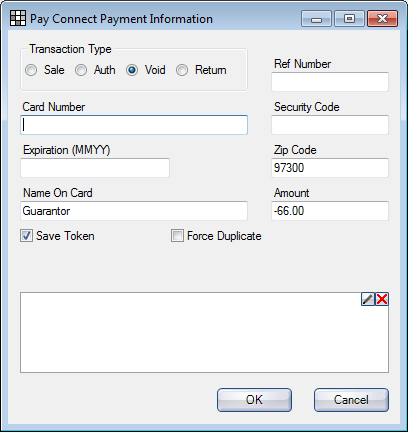Click the Ref Number input field
The height and width of the screenshot is (432, 408).
coord(330,82)
